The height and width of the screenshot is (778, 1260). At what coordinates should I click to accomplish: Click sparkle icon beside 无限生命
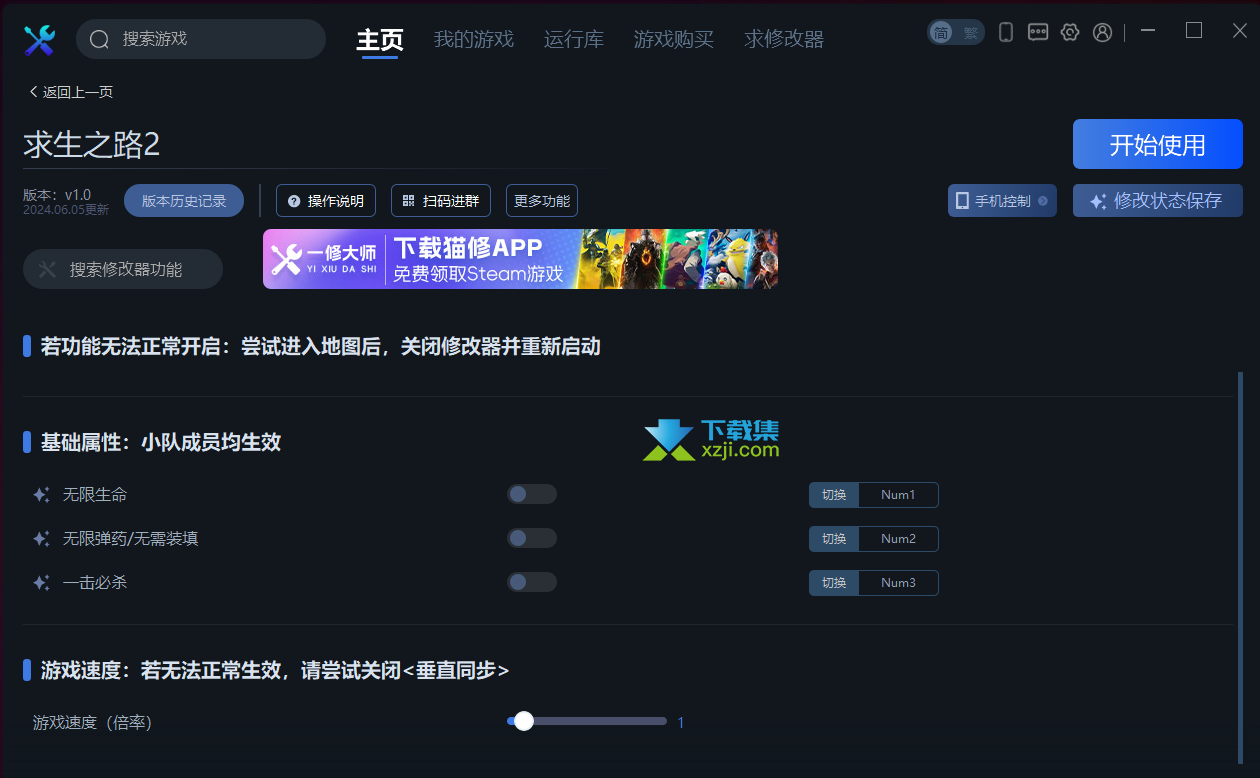pyautogui.click(x=41, y=494)
